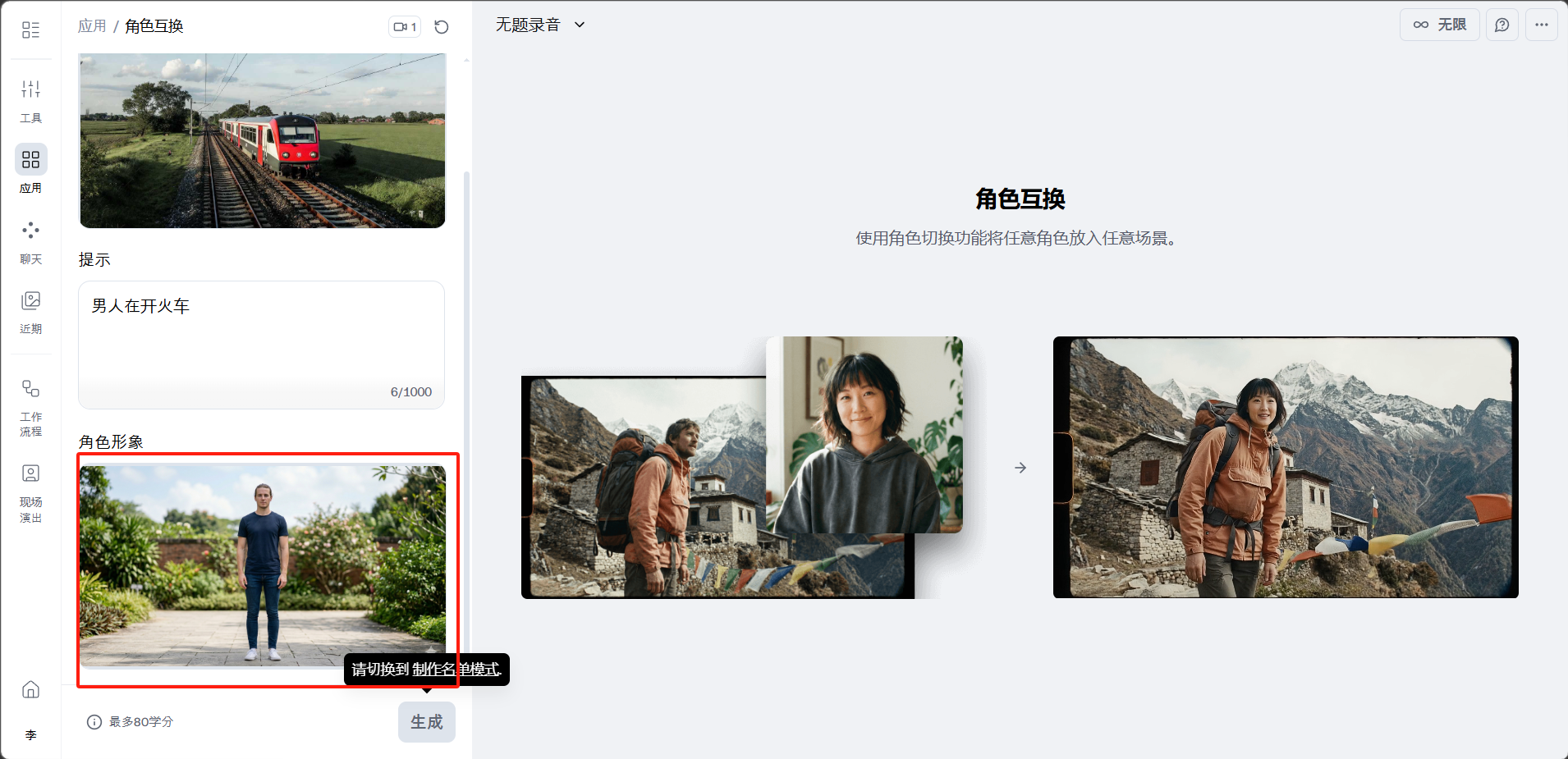This screenshot has height=759, width=1568.
Task: Click the 角色形象 man character image
Action: point(263,566)
